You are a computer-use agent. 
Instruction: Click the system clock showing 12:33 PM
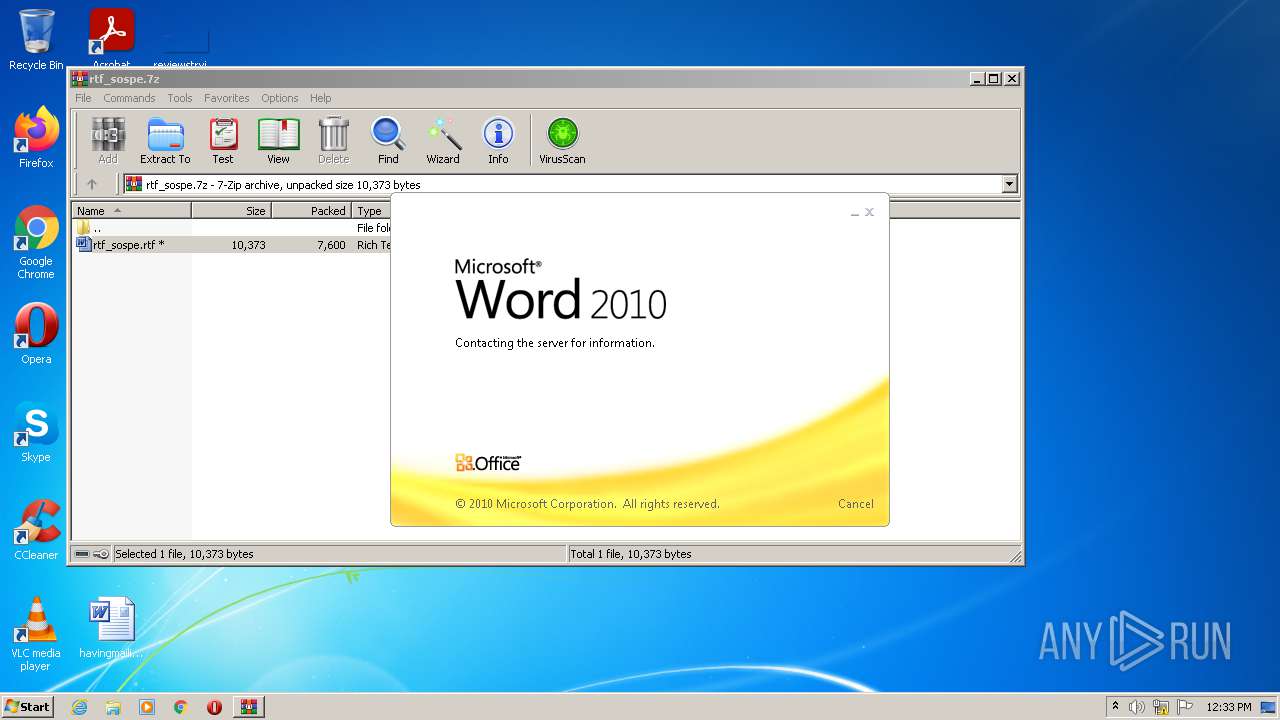click(1229, 707)
